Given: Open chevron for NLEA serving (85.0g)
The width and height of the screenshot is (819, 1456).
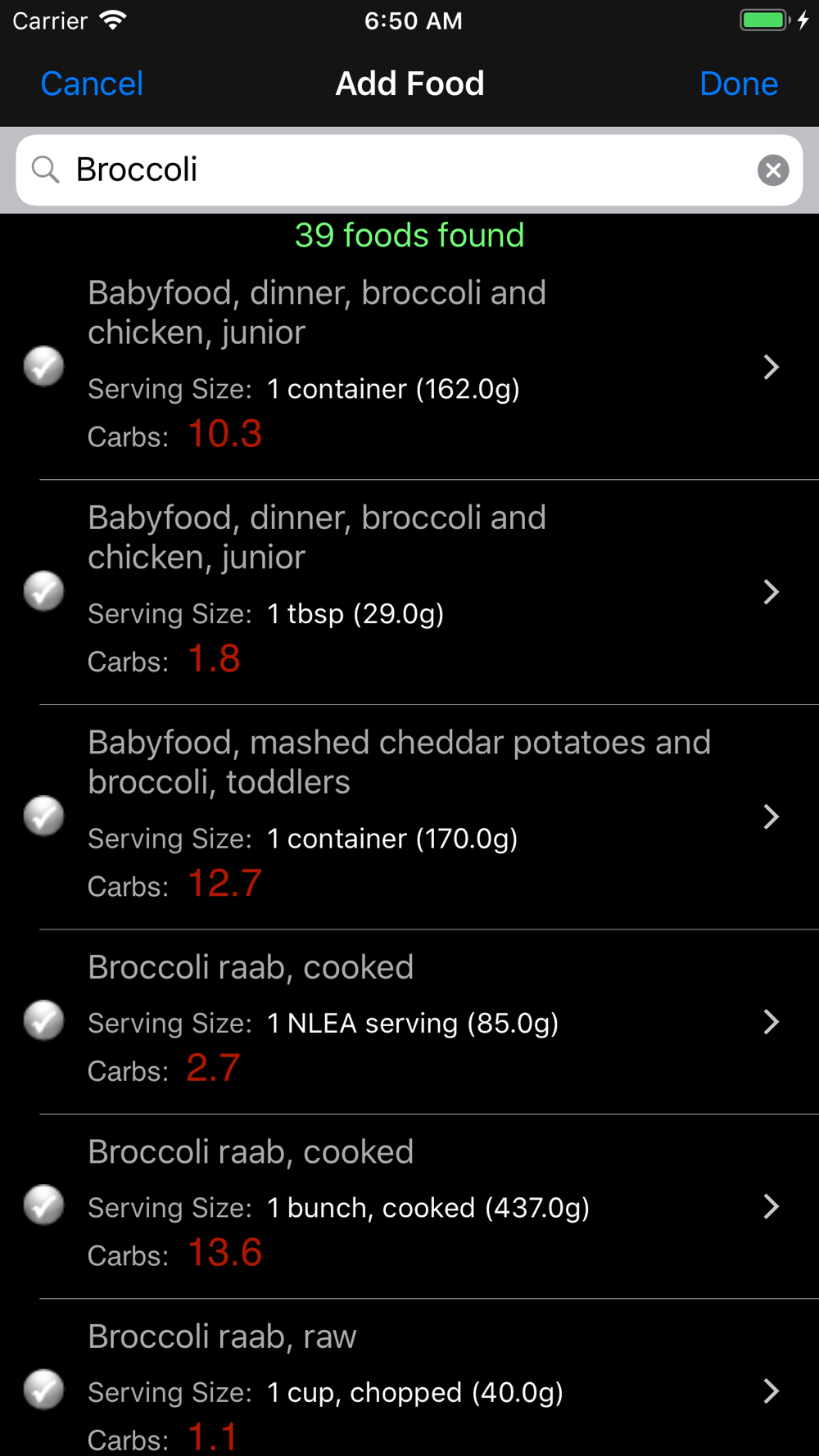Looking at the screenshot, I should coord(770,1022).
